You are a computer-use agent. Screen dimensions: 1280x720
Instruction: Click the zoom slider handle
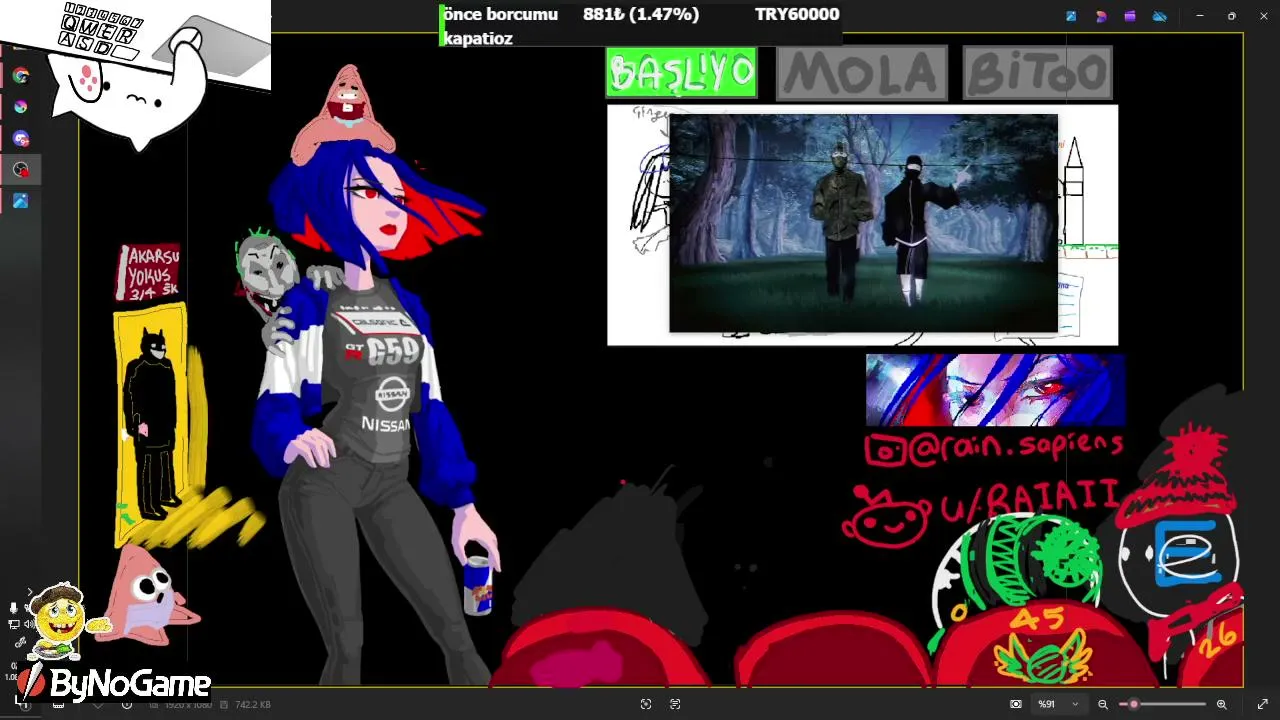[1133, 704]
